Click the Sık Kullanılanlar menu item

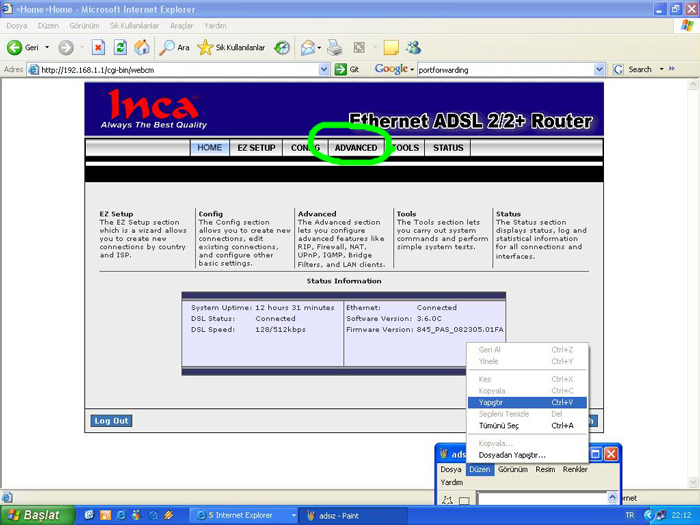pyautogui.click(x=134, y=26)
